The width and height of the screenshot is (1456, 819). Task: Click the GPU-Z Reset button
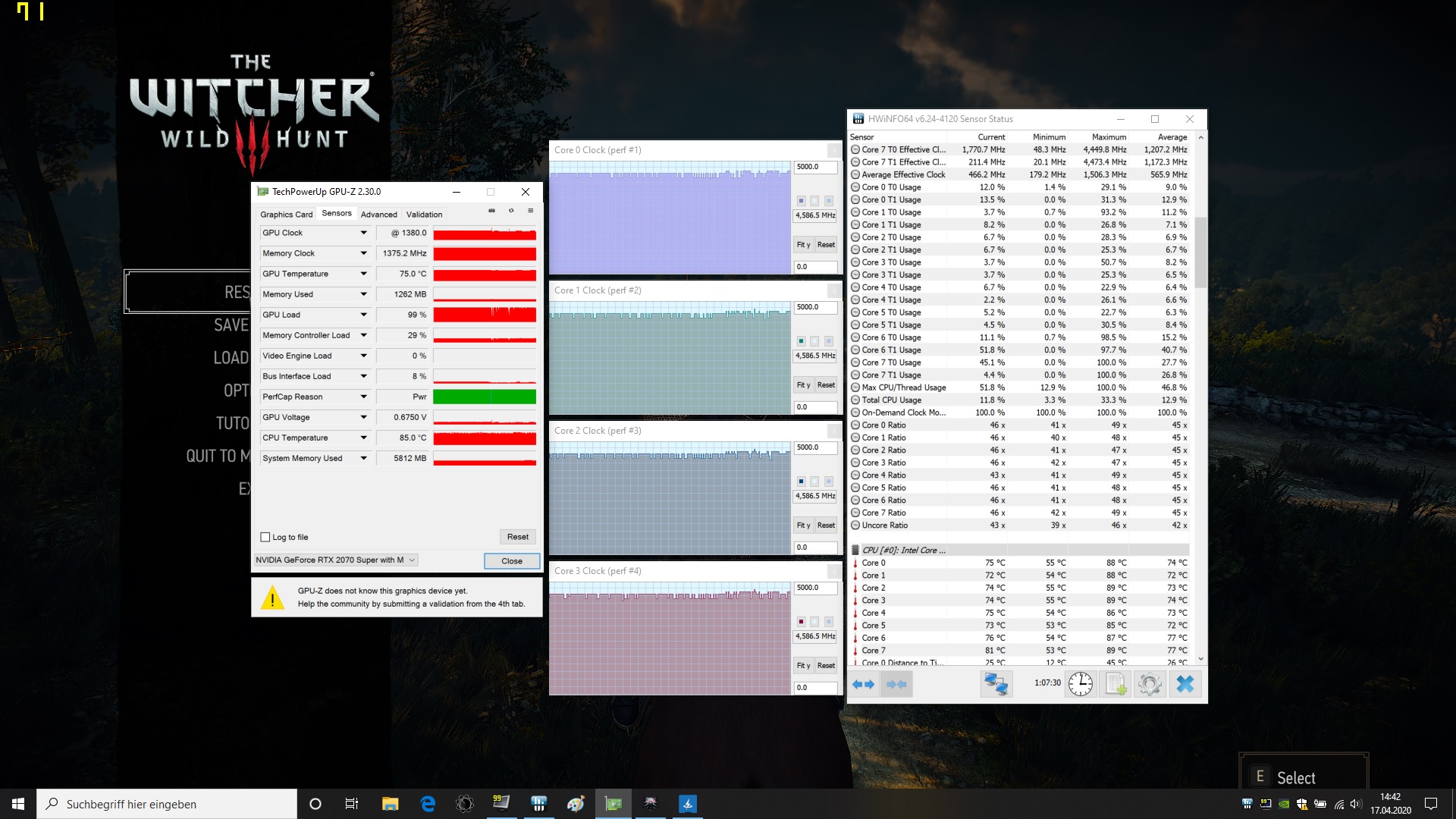[518, 537]
